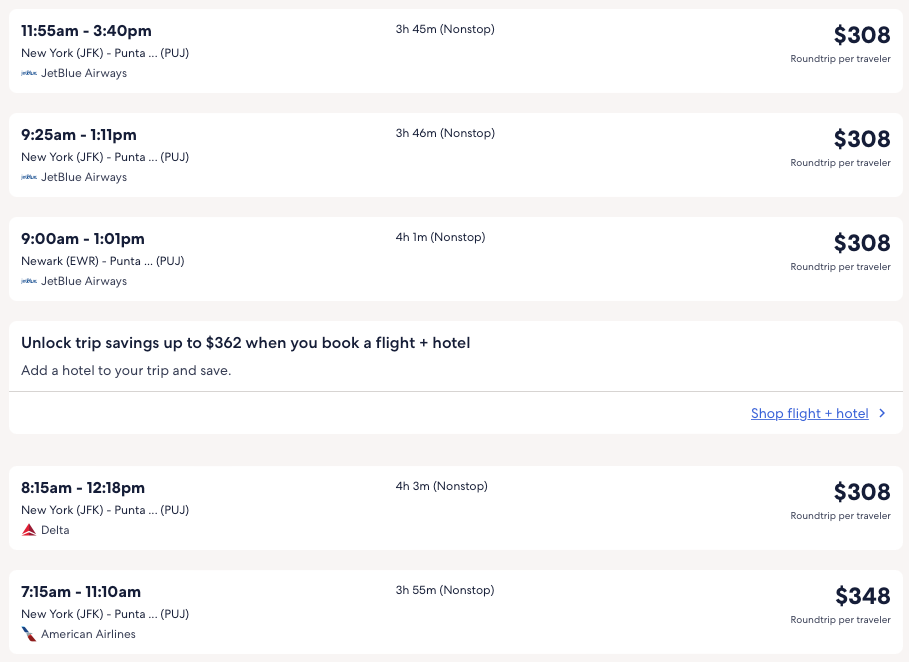Image resolution: width=909 pixels, height=662 pixels.
Task: Click Add a hotel to your trip text
Action: click(x=126, y=370)
